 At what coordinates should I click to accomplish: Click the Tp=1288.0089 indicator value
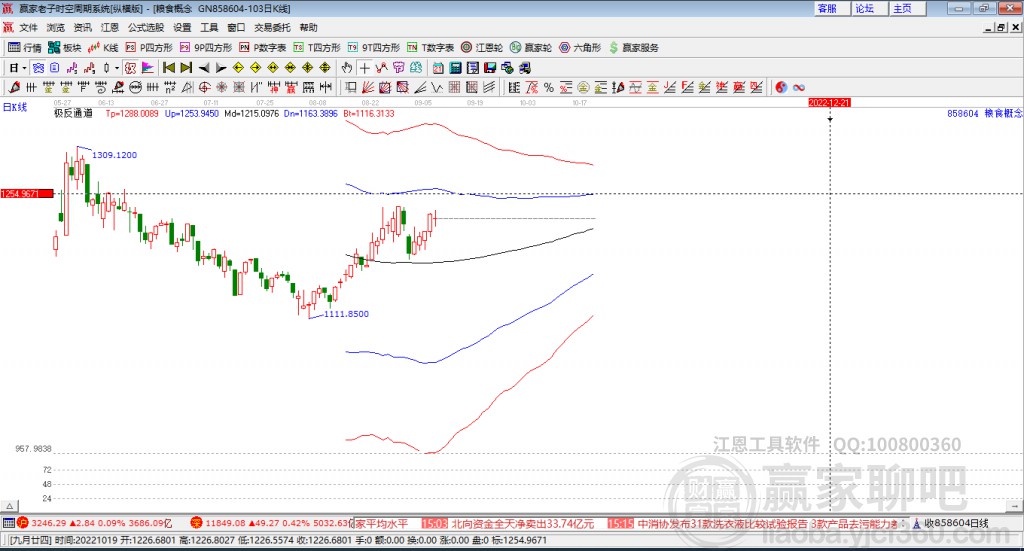click(x=132, y=114)
